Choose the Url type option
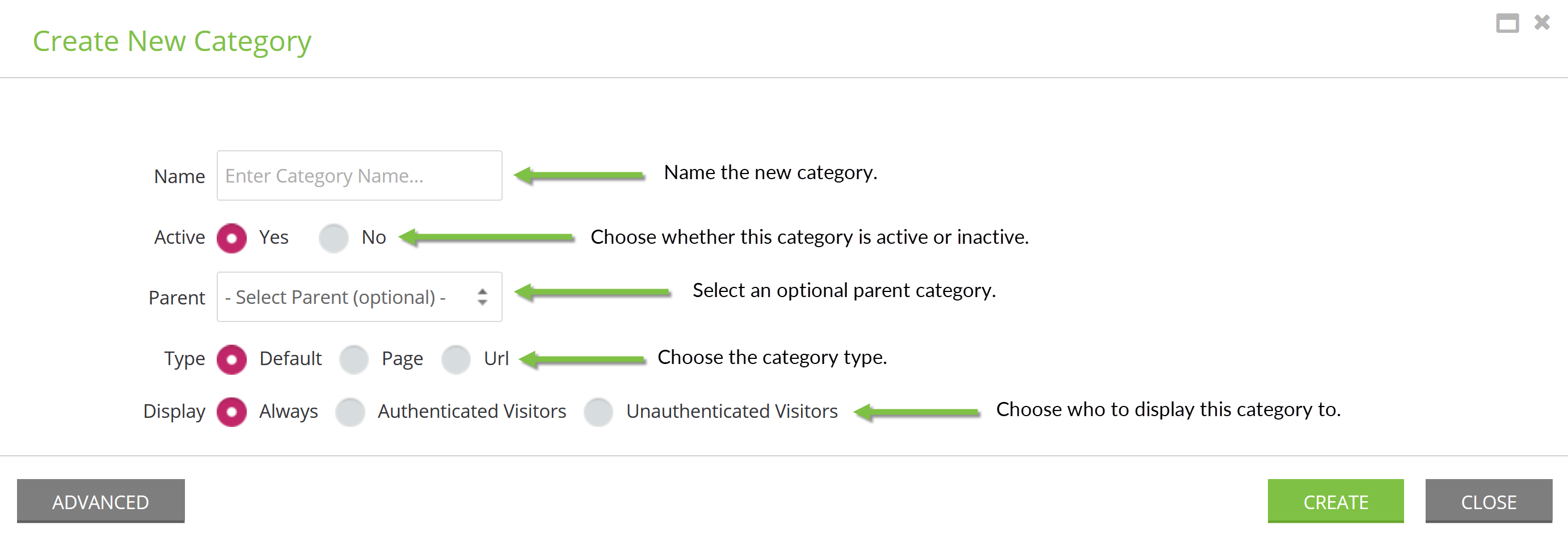Image resolution: width=1568 pixels, height=542 pixels. [x=457, y=359]
